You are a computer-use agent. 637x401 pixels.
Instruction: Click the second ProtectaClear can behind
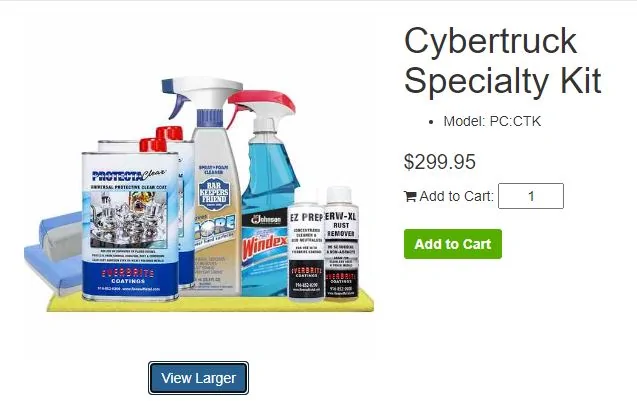(x=185, y=211)
